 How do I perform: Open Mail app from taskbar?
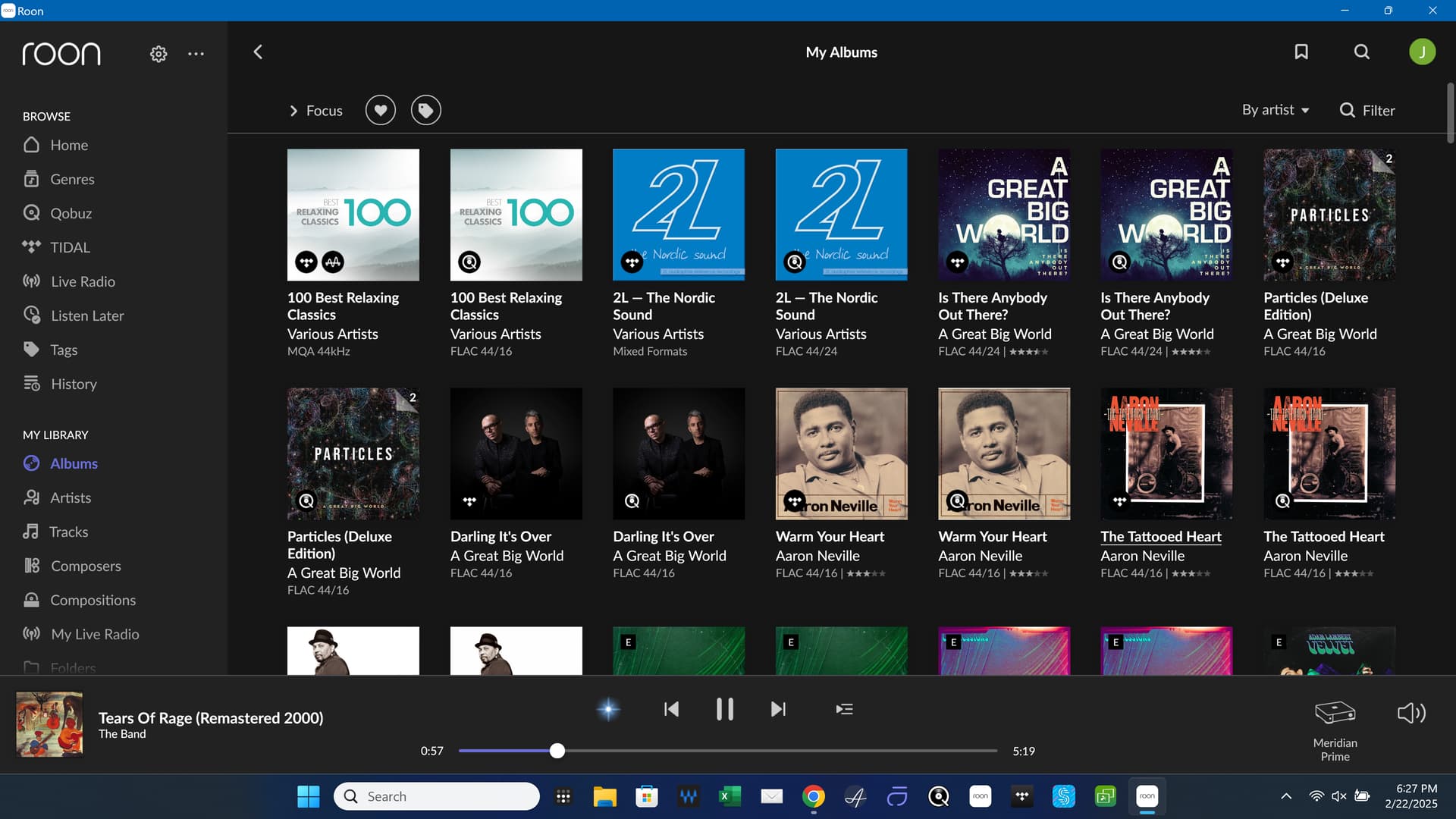772,796
